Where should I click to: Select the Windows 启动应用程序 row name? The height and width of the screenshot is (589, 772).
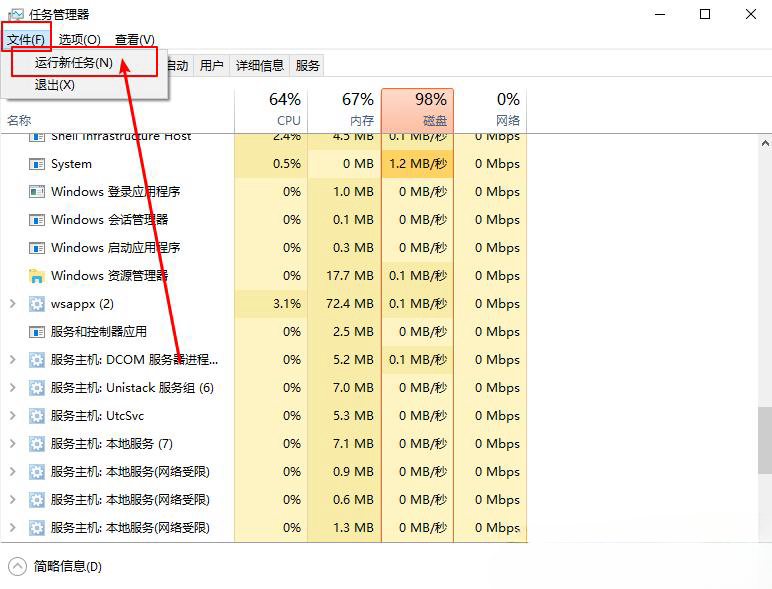pos(116,248)
